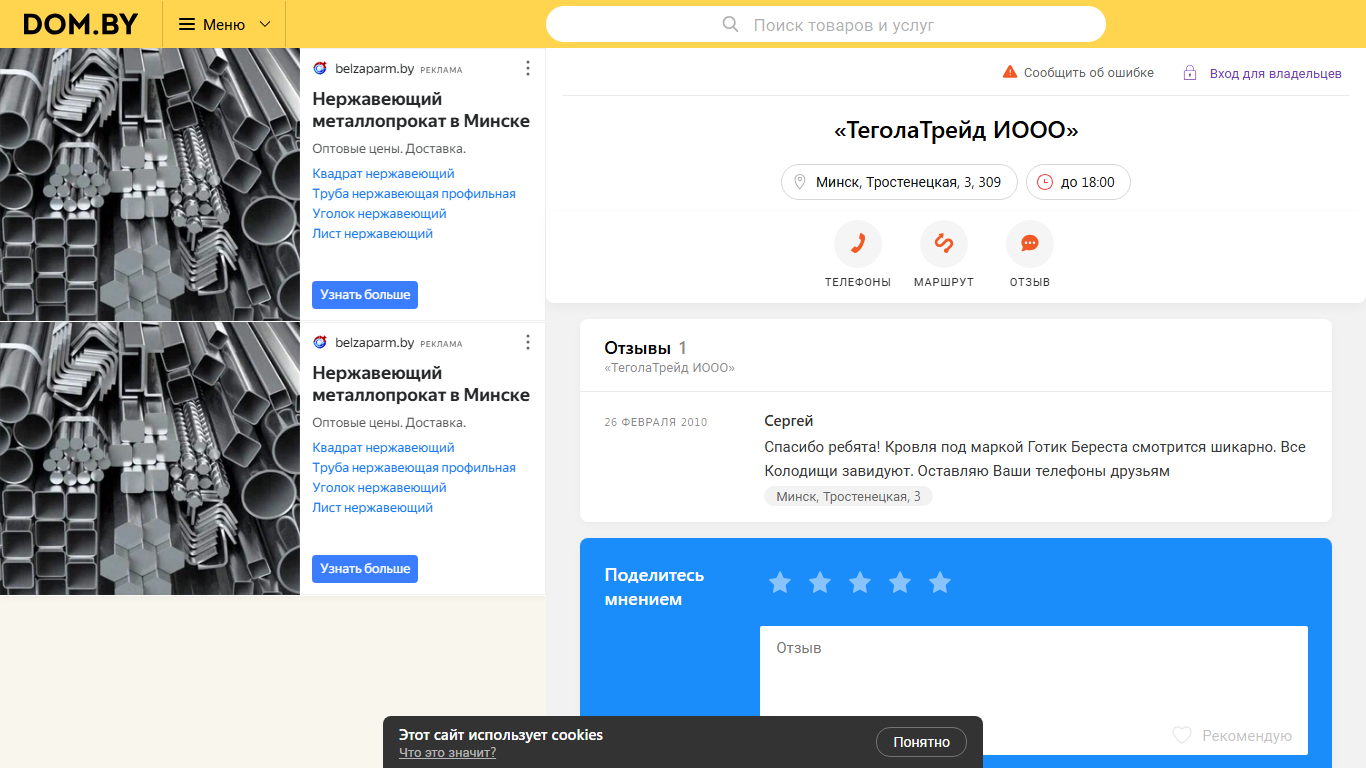Click Лист нержавеющий in second ad
The width and height of the screenshot is (1366, 768).
[372, 508]
